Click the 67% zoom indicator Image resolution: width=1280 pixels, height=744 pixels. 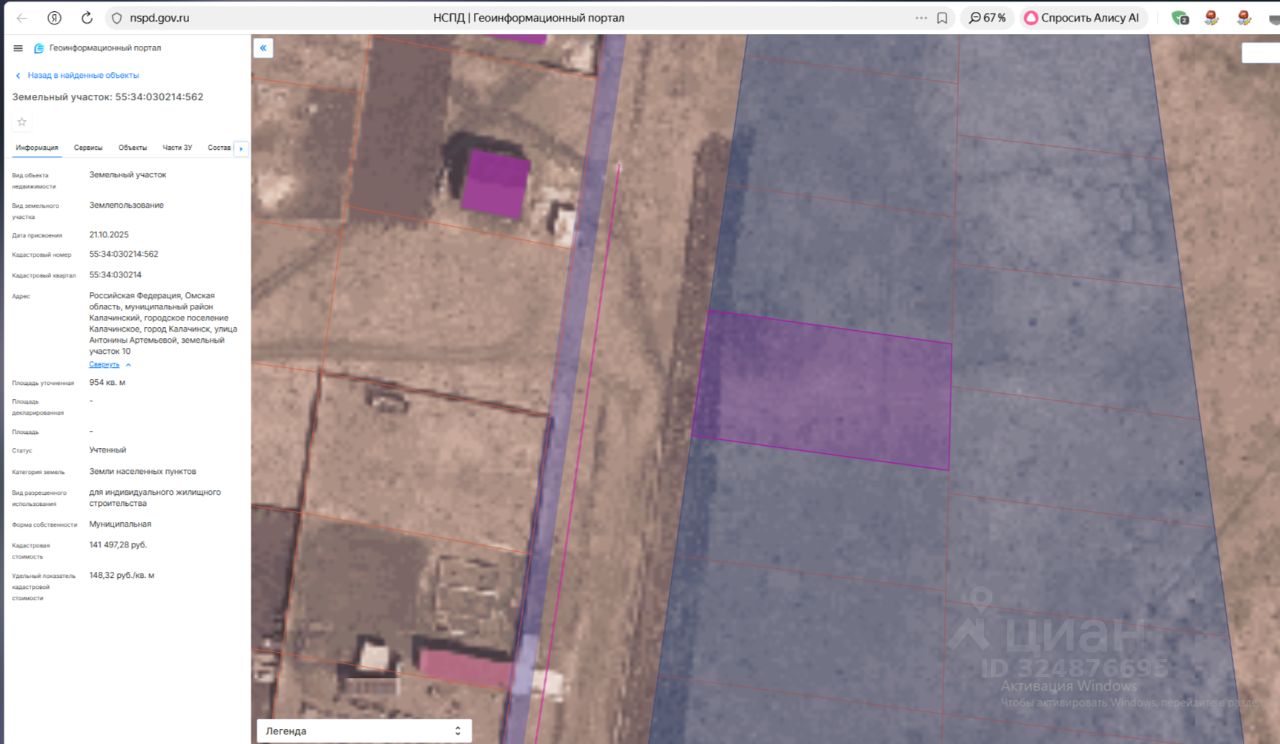coord(987,18)
